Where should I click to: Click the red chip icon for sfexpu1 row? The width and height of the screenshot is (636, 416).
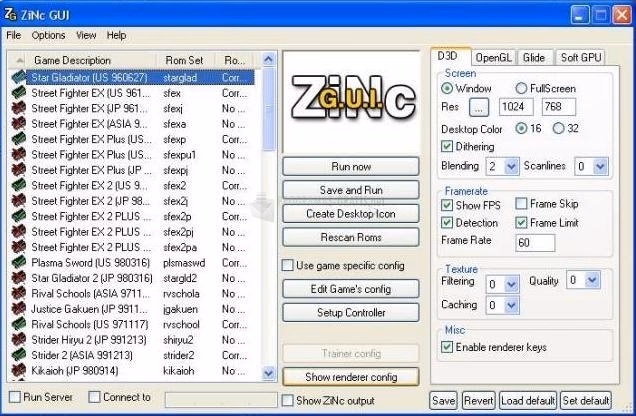pos(19,154)
